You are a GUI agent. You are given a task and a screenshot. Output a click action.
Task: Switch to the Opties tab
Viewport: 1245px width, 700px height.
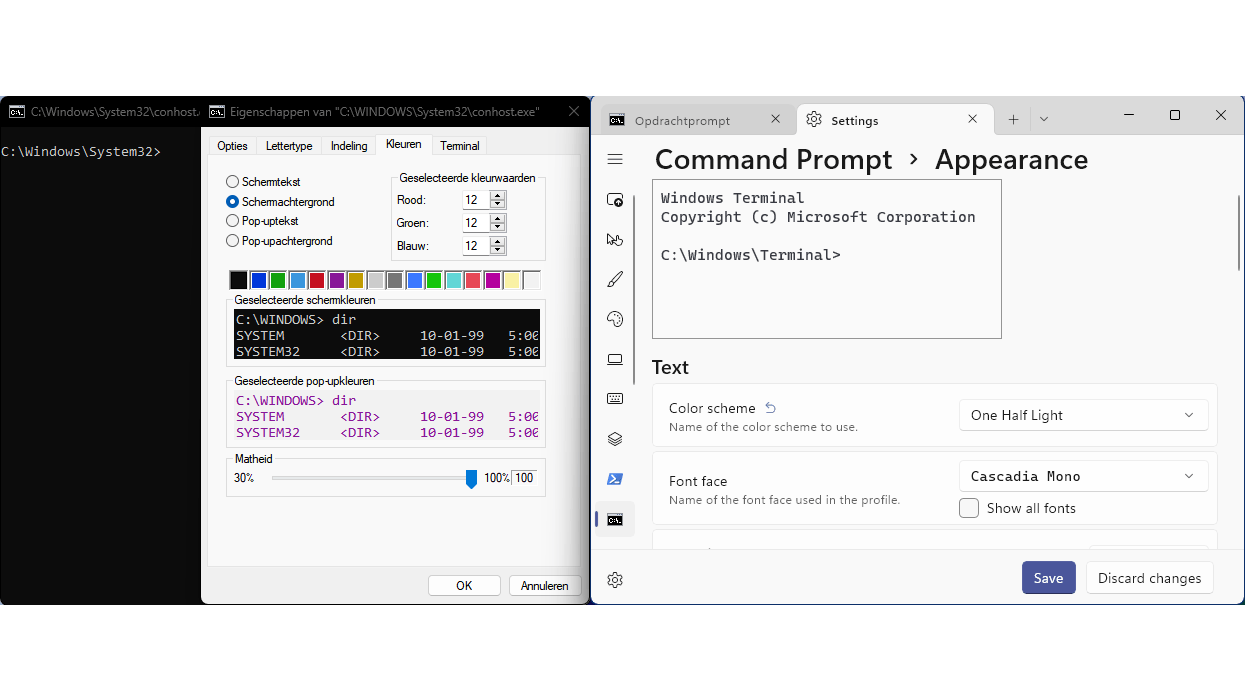[232, 146]
